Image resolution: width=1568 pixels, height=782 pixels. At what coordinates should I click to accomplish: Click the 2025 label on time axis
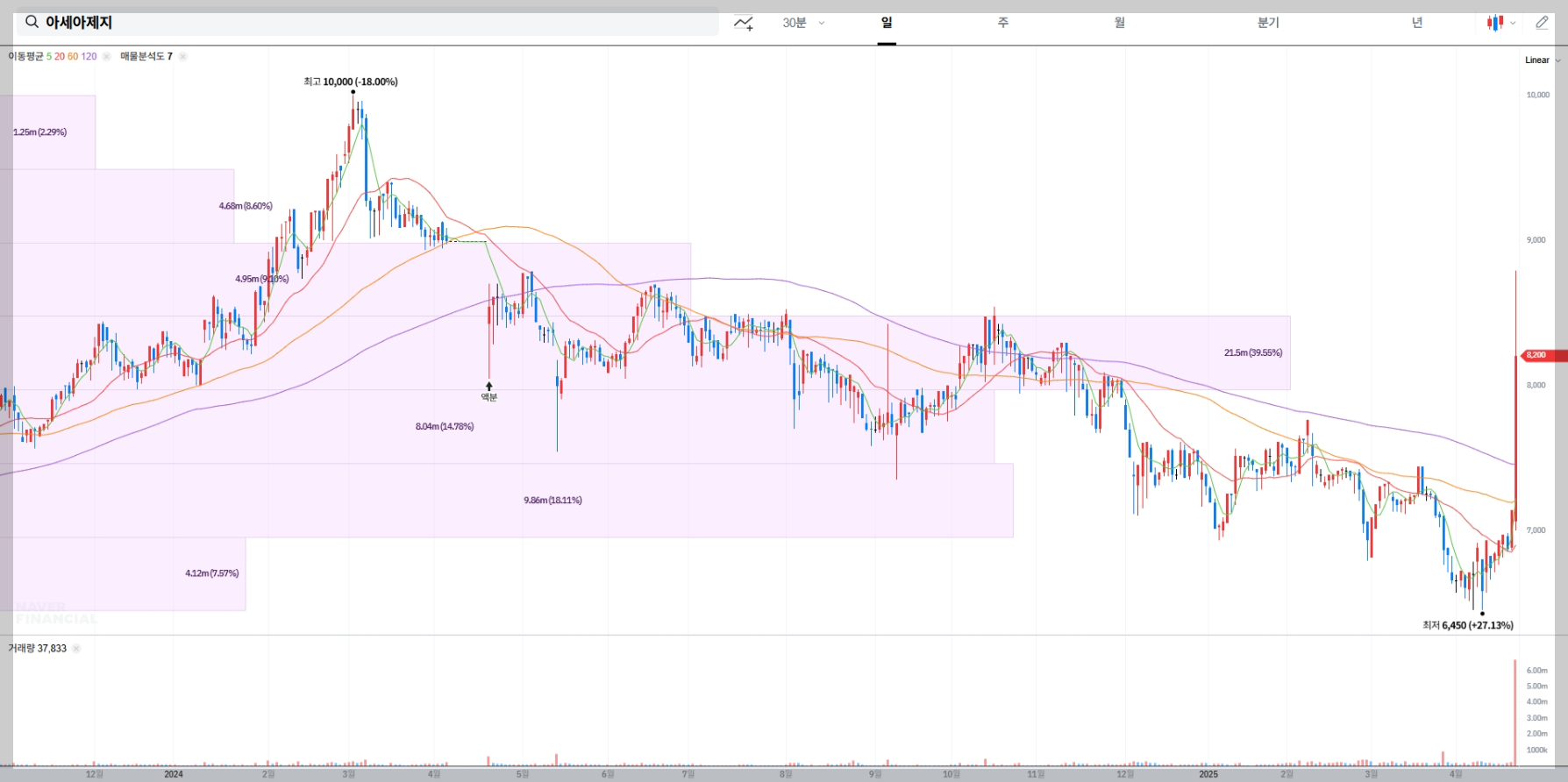tap(1208, 774)
